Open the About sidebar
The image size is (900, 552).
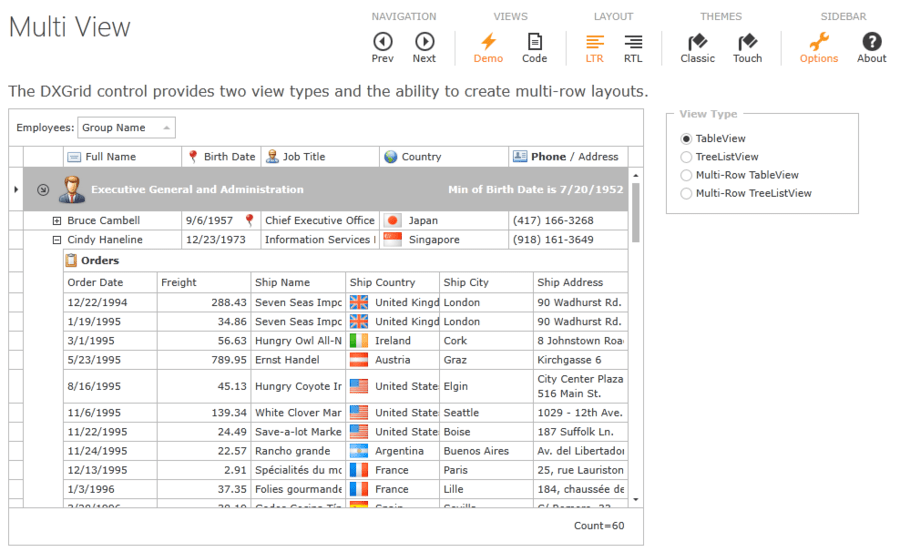point(871,46)
